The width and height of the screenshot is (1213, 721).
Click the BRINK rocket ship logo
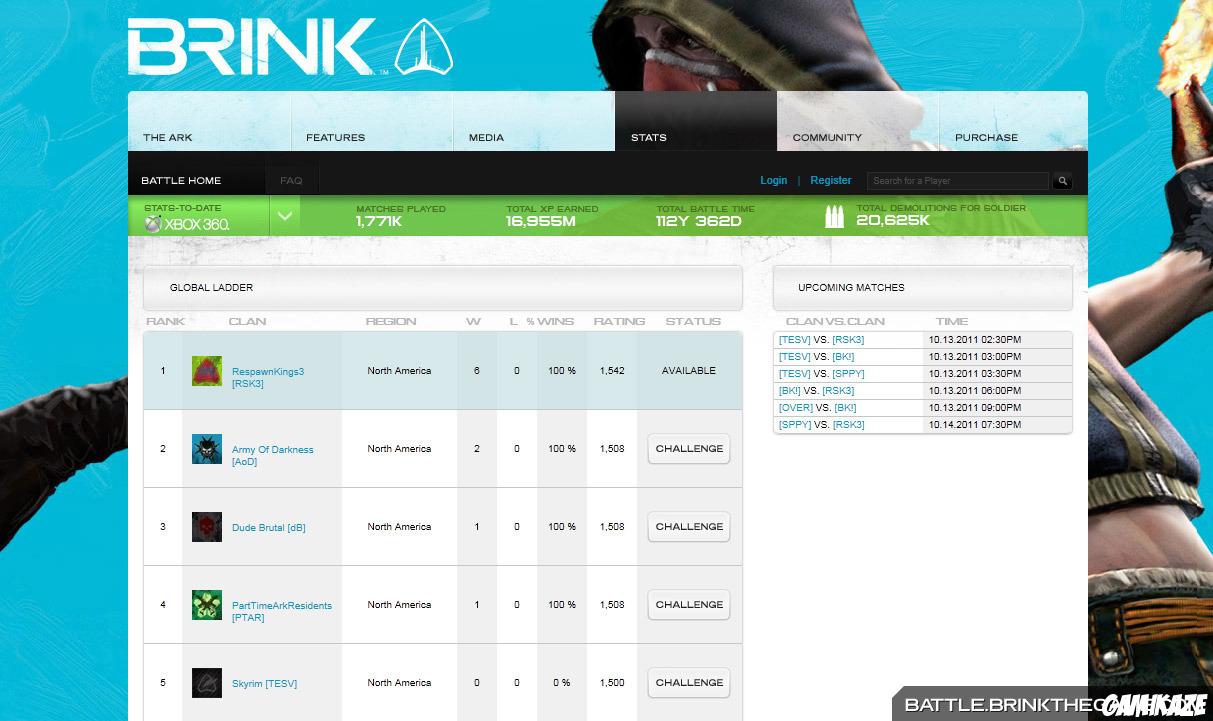[424, 46]
